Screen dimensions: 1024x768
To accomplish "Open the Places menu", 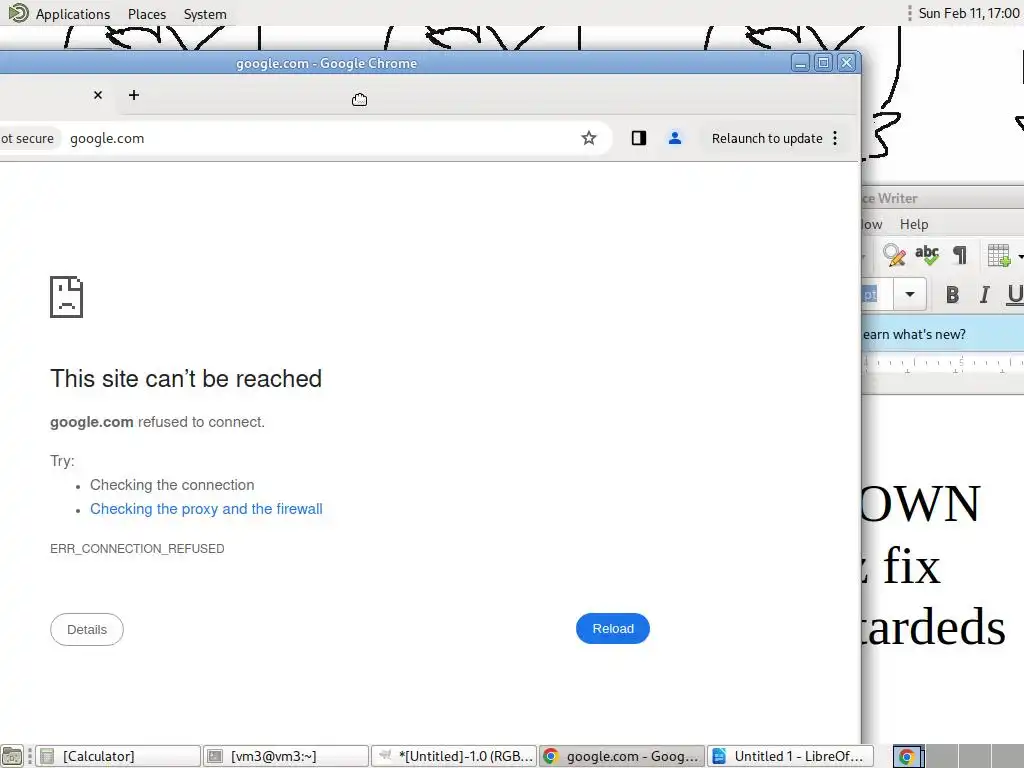I will pos(147,14).
